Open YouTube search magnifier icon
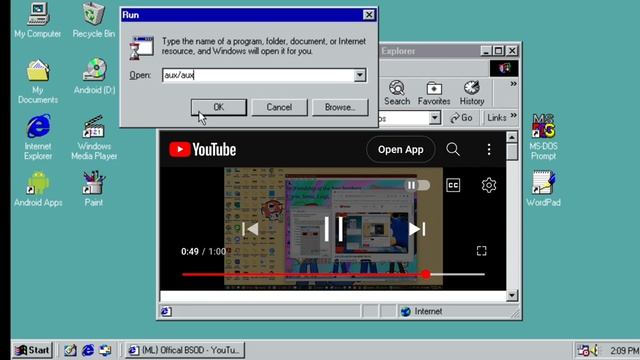 (453, 149)
